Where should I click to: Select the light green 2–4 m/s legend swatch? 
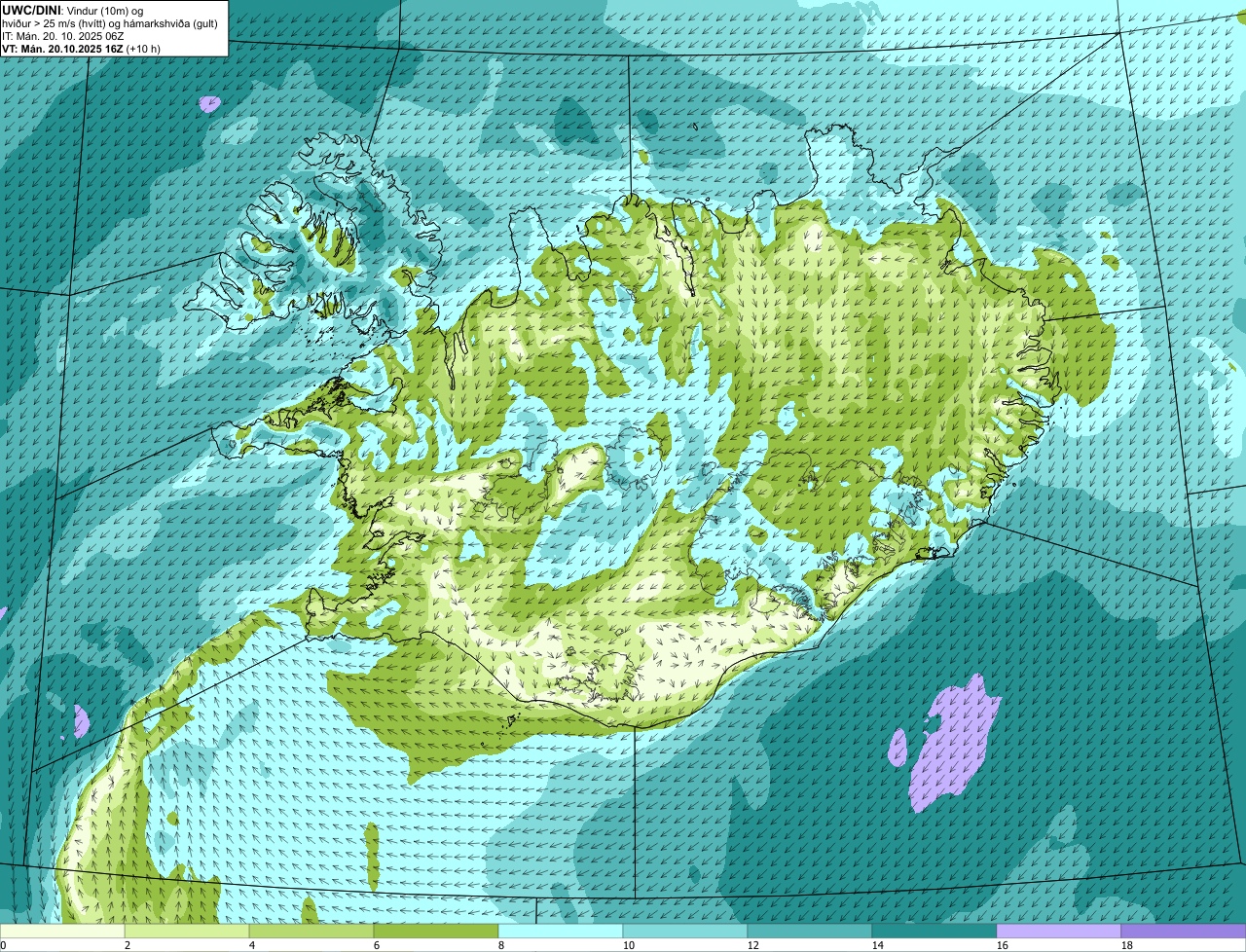[187, 931]
